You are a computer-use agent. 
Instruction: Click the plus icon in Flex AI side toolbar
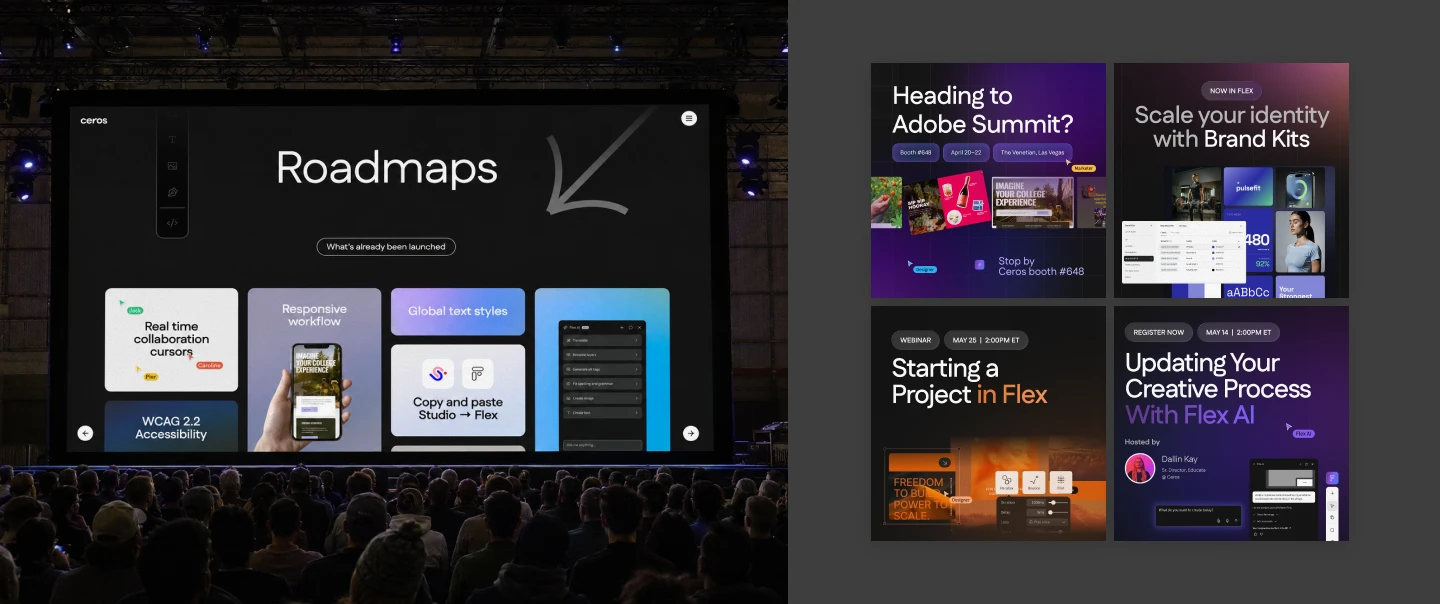1332,493
